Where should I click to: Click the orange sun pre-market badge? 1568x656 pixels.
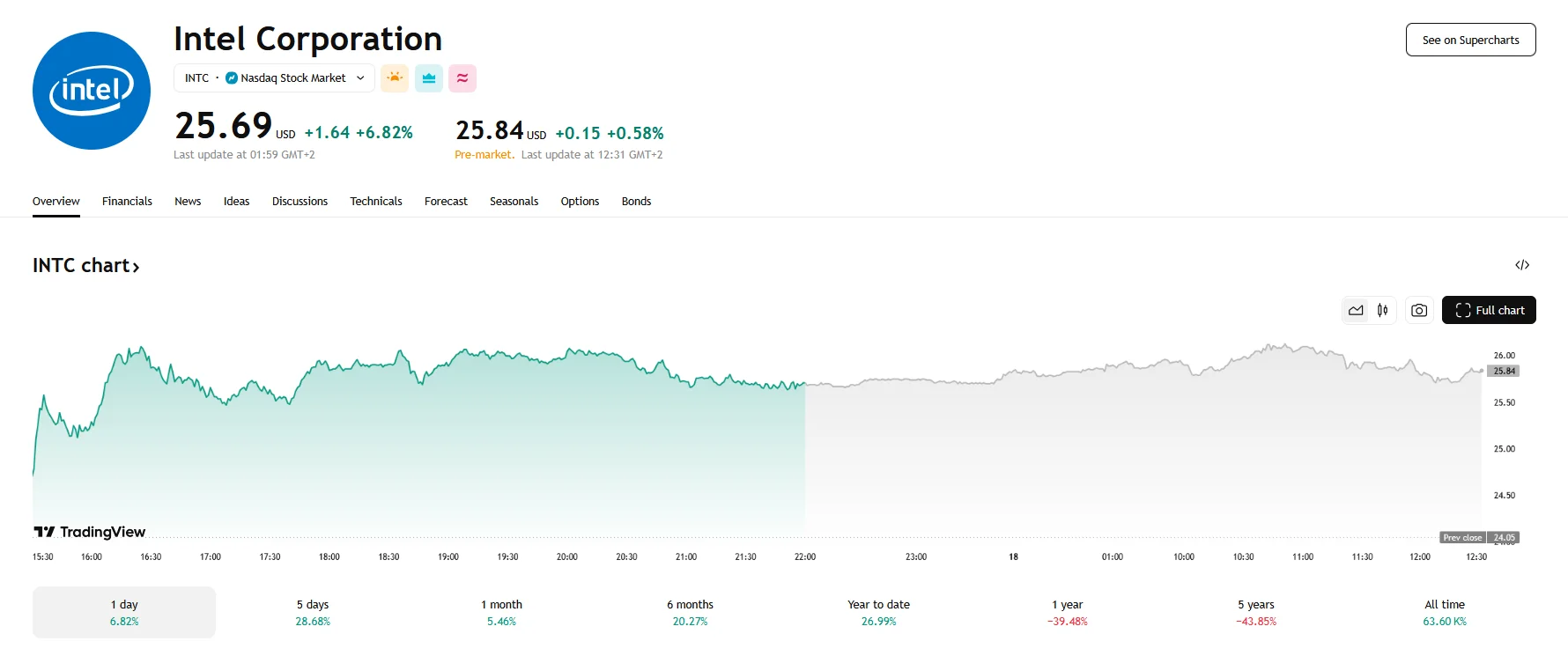395,77
